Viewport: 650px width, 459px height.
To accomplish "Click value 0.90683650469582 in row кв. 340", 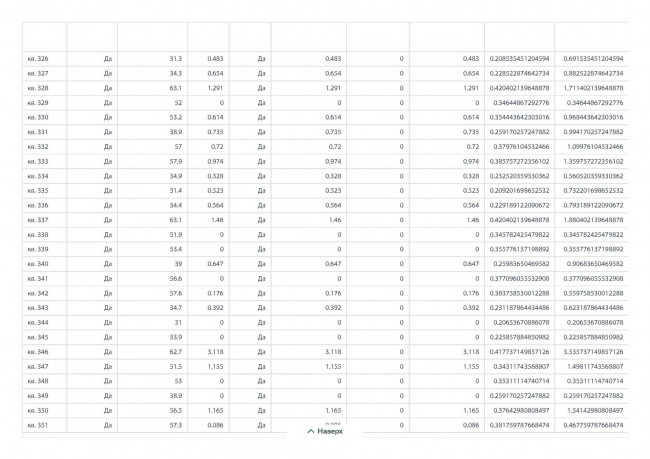I will coord(595,264).
